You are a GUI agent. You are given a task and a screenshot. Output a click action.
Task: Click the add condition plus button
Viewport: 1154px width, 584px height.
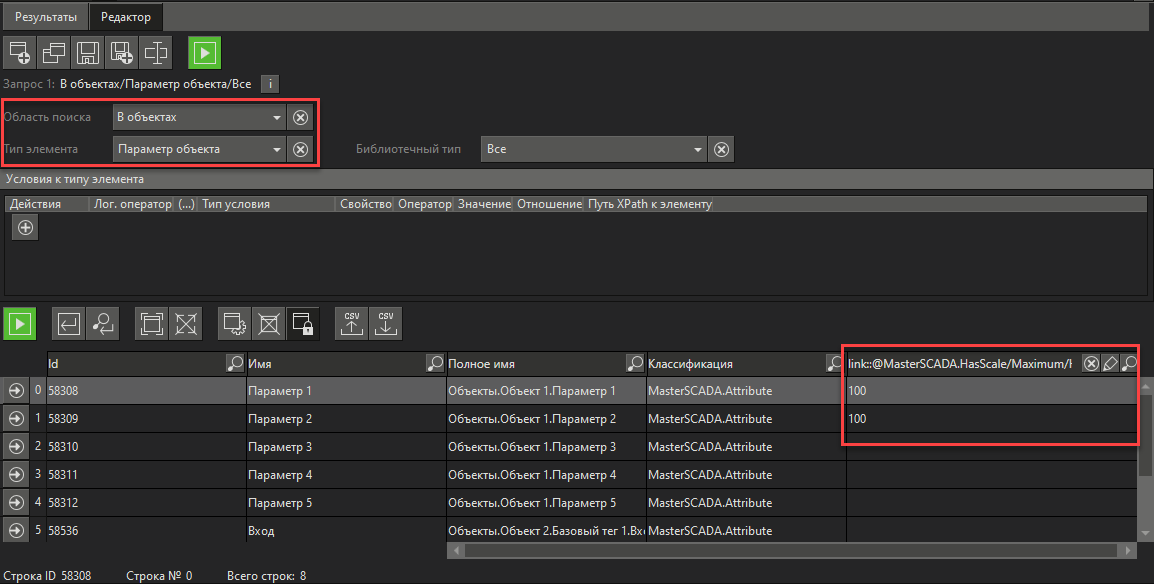(26, 228)
